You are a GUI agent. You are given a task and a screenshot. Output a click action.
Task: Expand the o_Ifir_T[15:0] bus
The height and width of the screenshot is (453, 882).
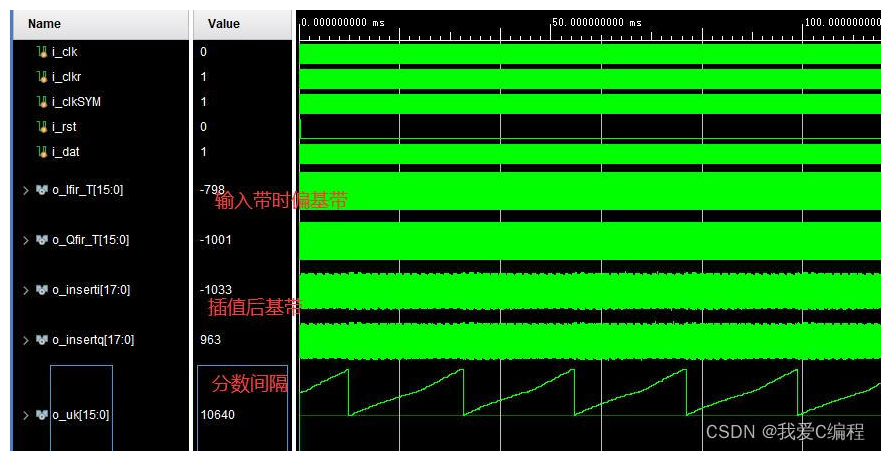pos(26,190)
